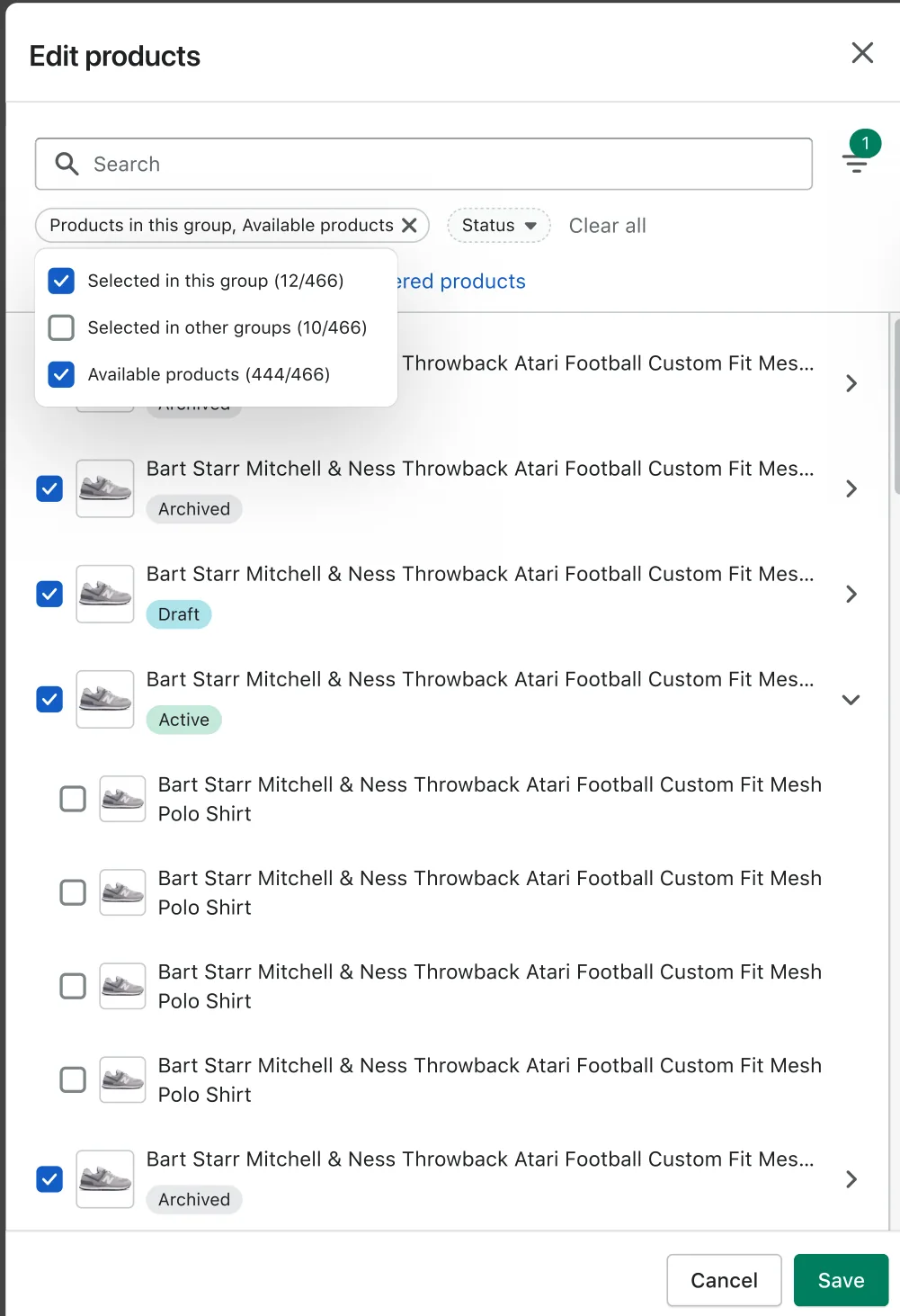Open the Status filter dropdown
The width and height of the screenshot is (900, 1316).
(499, 225)
